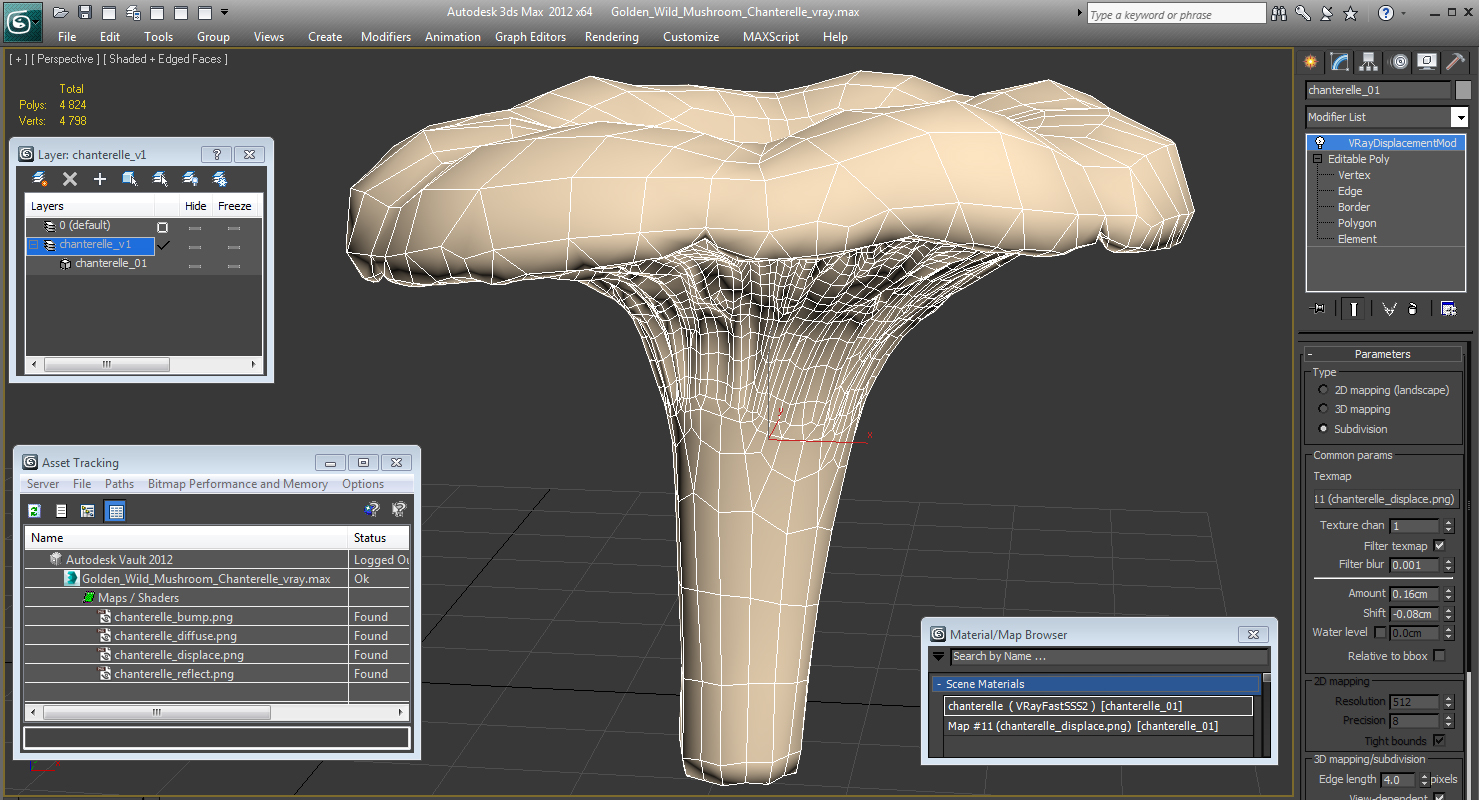1479x800 pixels.
Task: Enable Relative to bbox checkbox
Action: [1440, 656]
